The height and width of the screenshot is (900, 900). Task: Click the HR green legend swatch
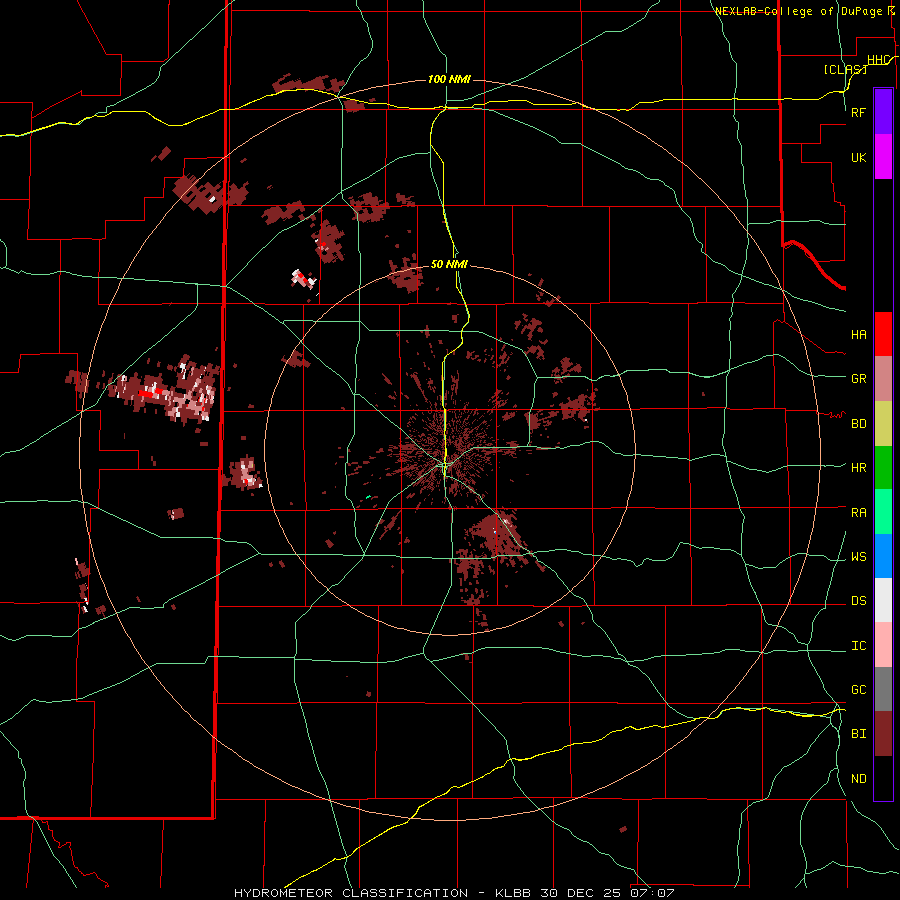pos(883,468)
